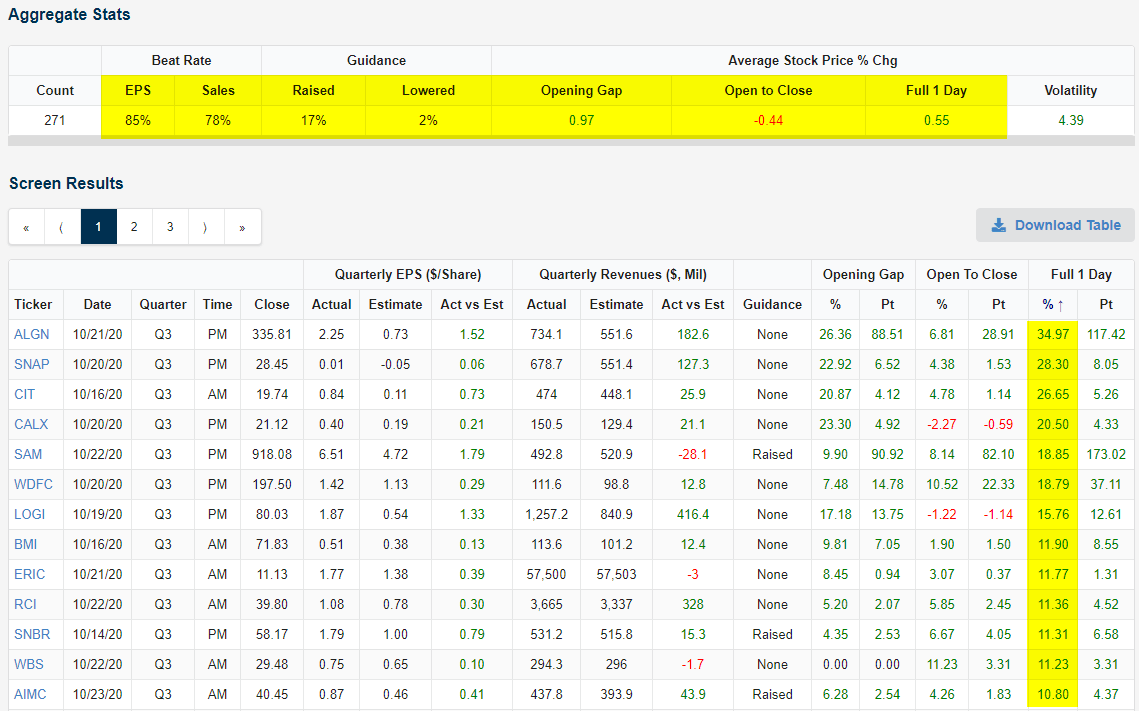Click the Date column header
The height and width of the screenshot is (711, 1139).
click(x=97, y=304)
